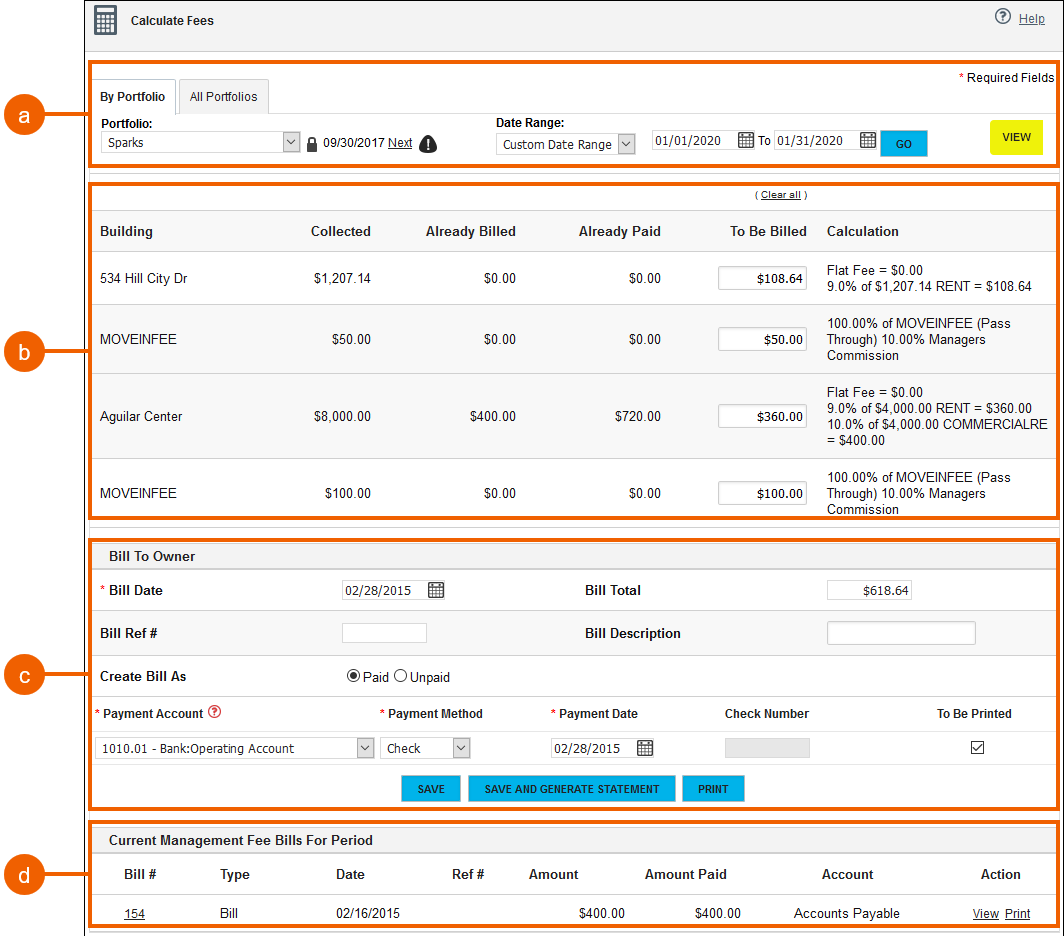
Task: Switch to the All Portfolios tab
Action: click(223, 96)
